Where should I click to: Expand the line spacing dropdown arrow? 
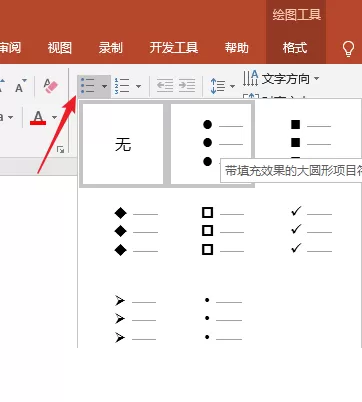pos(232,86)
